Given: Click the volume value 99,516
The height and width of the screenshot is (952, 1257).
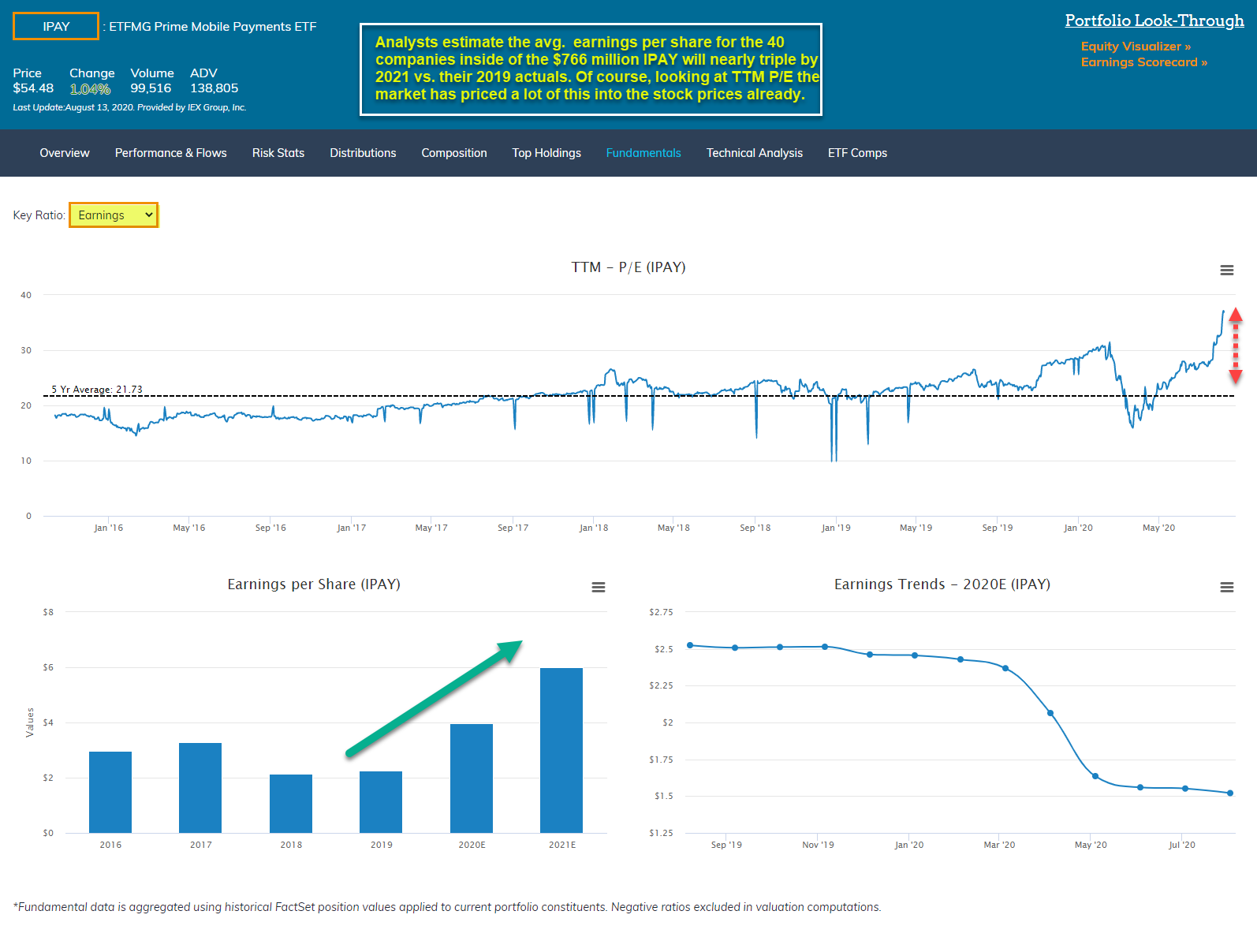Looking at the screenshot, I should (151, 88).
